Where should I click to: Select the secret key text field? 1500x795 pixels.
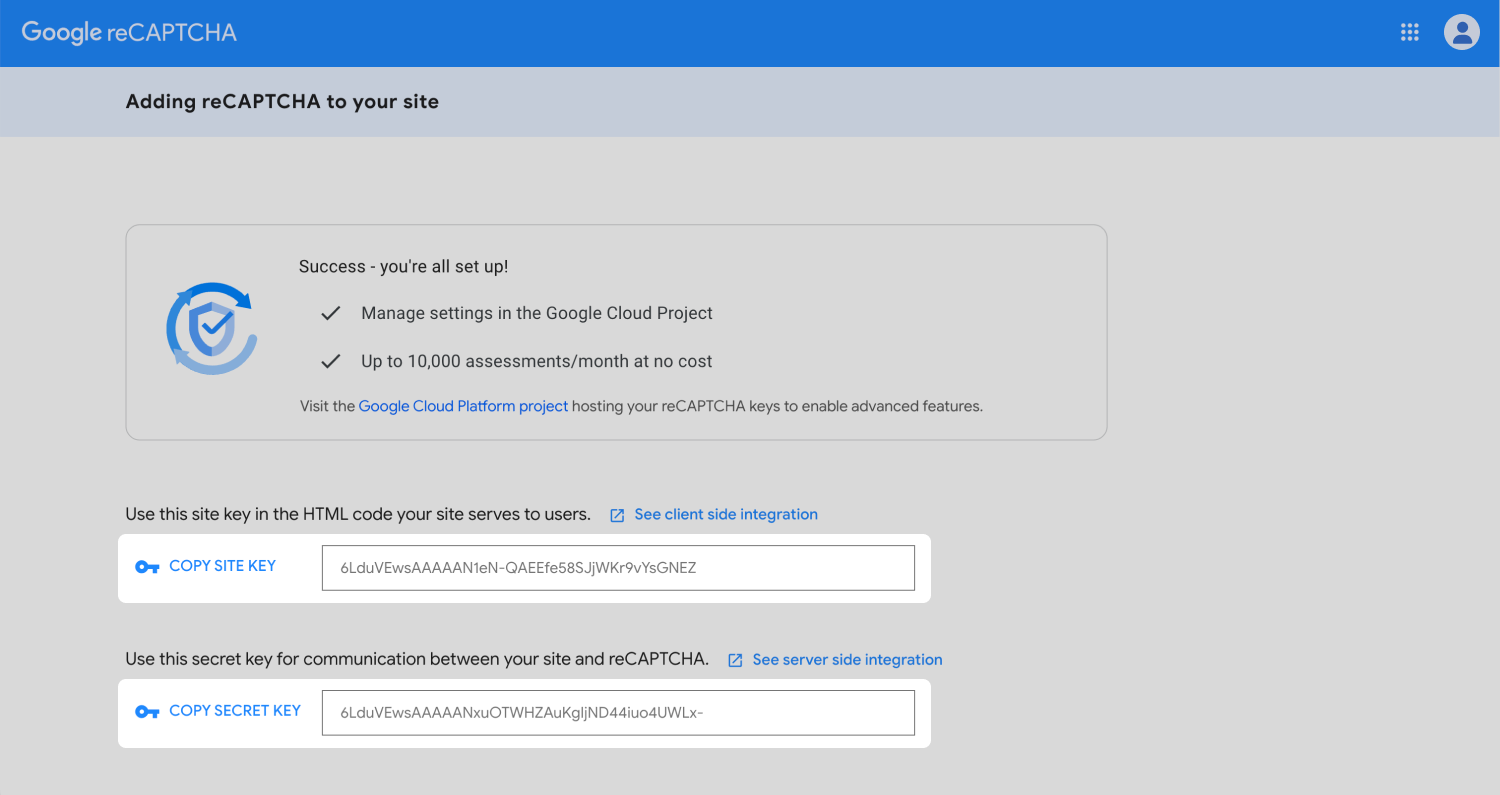point(618,712)
